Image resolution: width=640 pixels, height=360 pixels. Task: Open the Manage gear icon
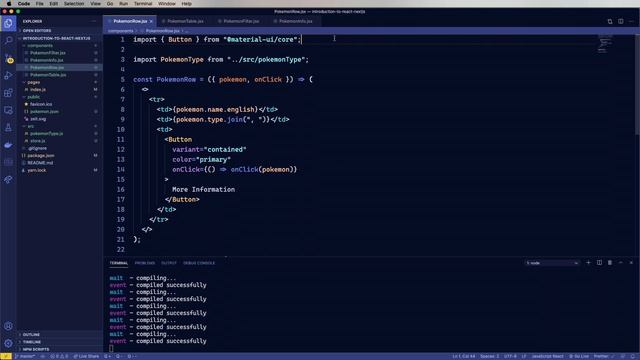(x=8, y=343)
